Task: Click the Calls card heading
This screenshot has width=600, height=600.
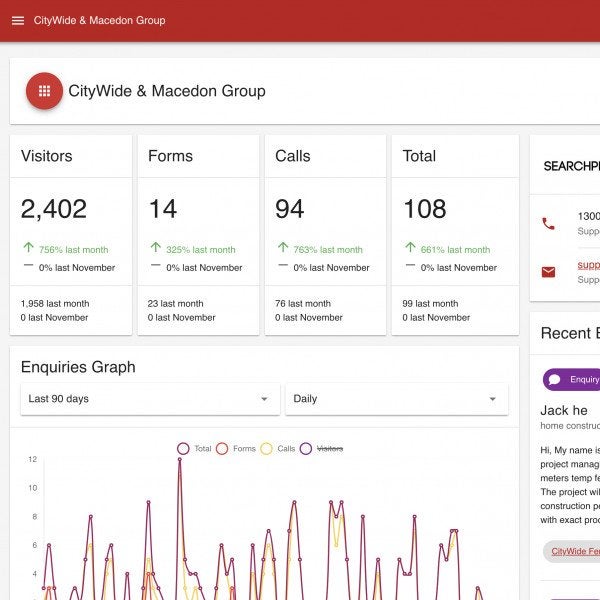Action: (293, 156)
